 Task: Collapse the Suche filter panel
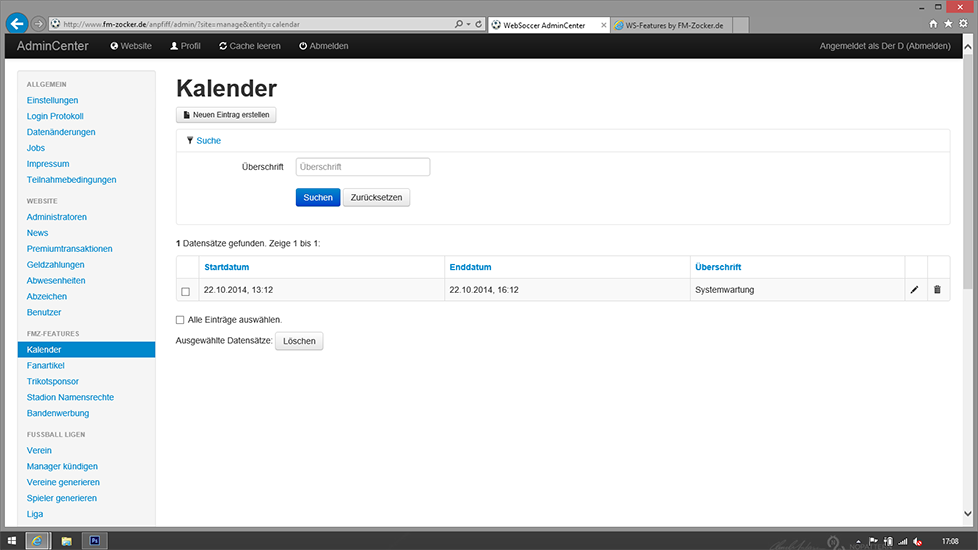tap(208, 141)
